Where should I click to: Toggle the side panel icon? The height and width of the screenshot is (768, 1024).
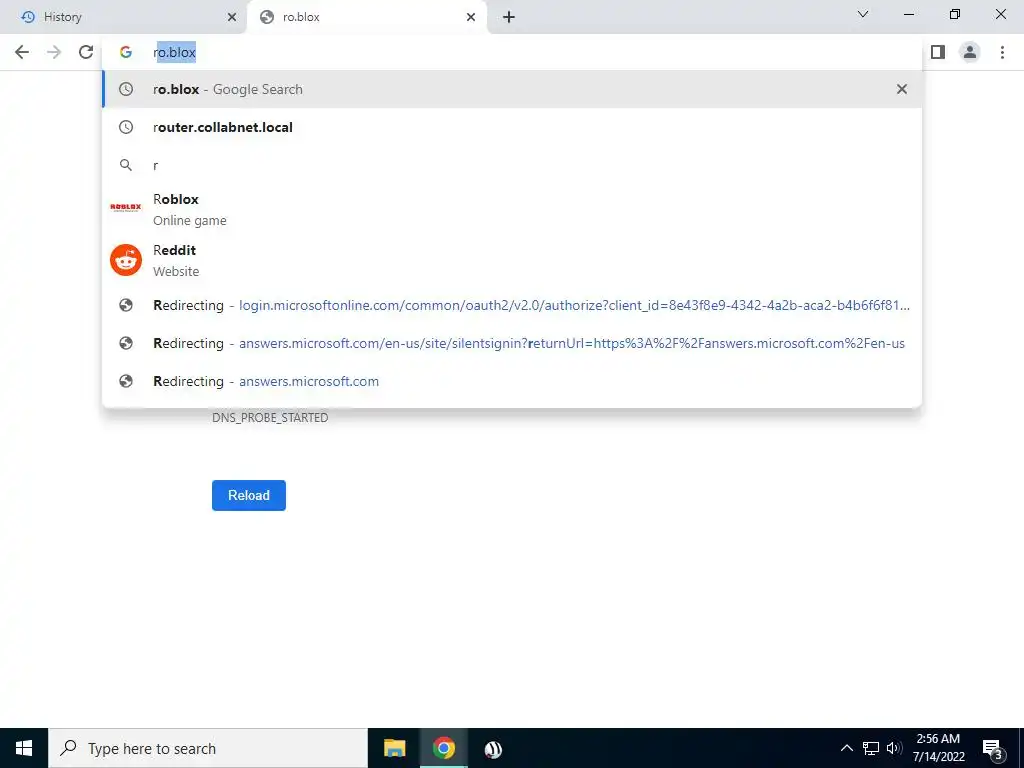pos(938,52)
